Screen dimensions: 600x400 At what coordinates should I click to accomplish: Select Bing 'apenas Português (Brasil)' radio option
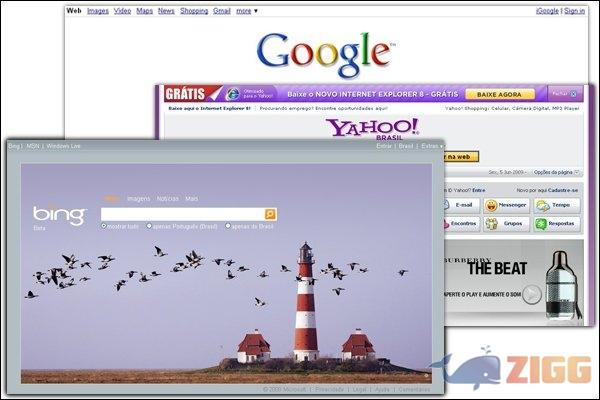149,226
